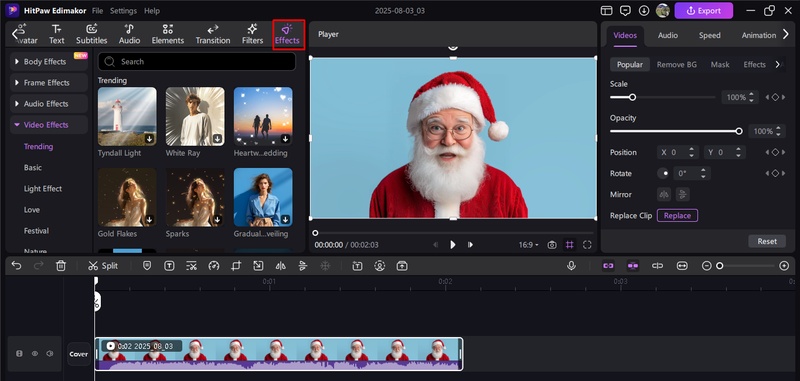
Task: Select the Remove BG sub-tab
Action: [x=677, y=64]
